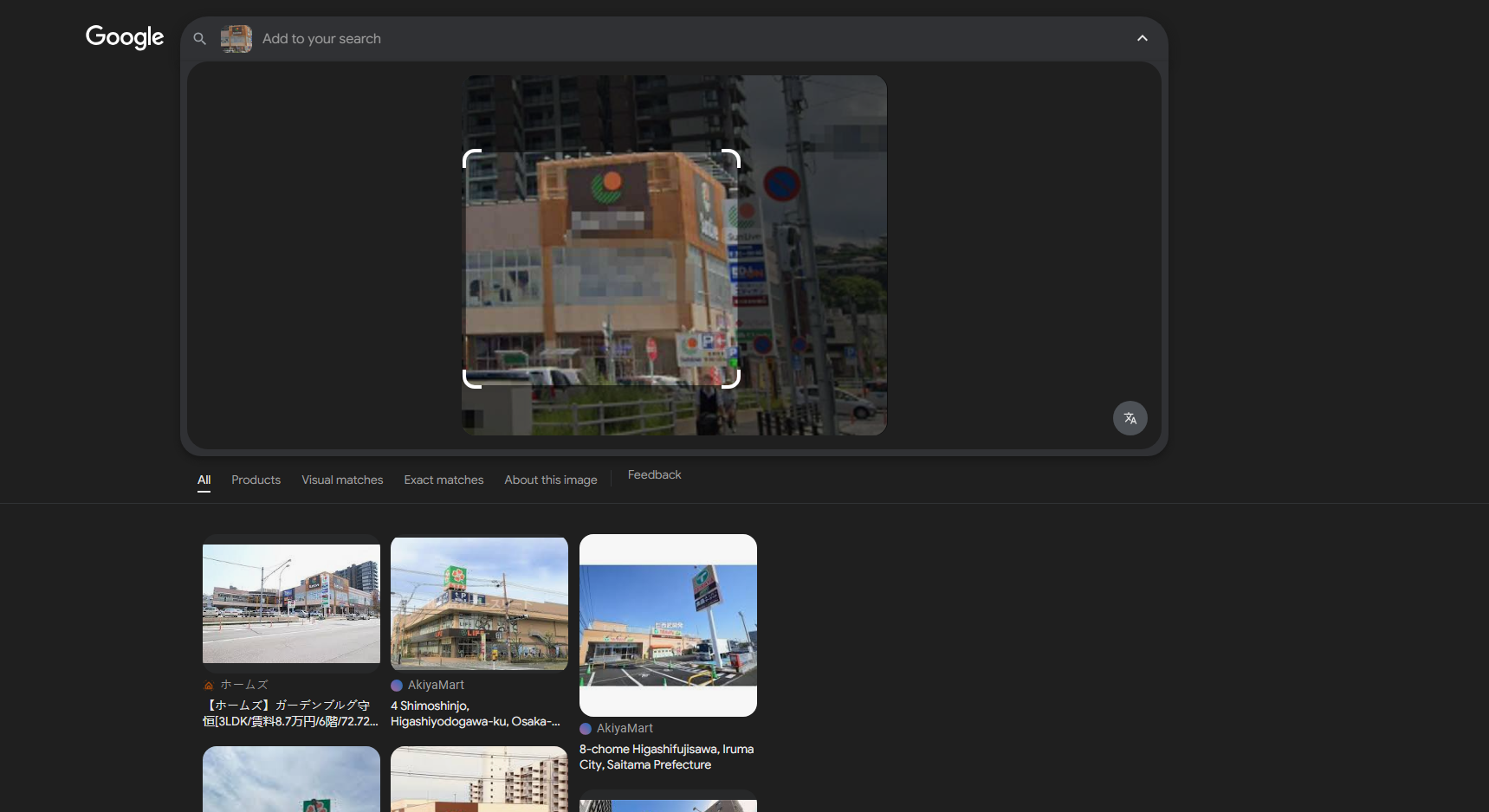The width and height of the screenshot is (1489, 812).
Task: Open "8-chome Higashifujisawa, Iruma City" result title
Action: (667, 757)
